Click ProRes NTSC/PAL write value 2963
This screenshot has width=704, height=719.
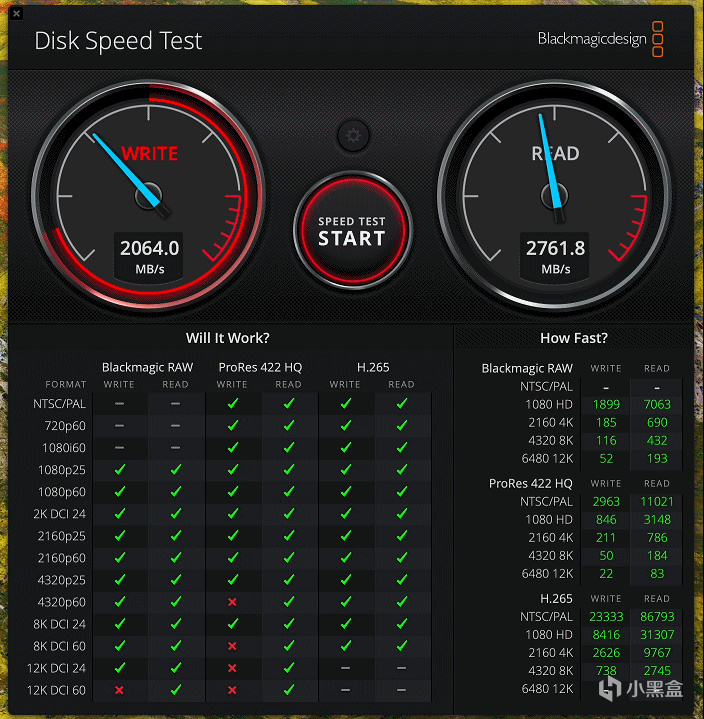pos(606,502)
